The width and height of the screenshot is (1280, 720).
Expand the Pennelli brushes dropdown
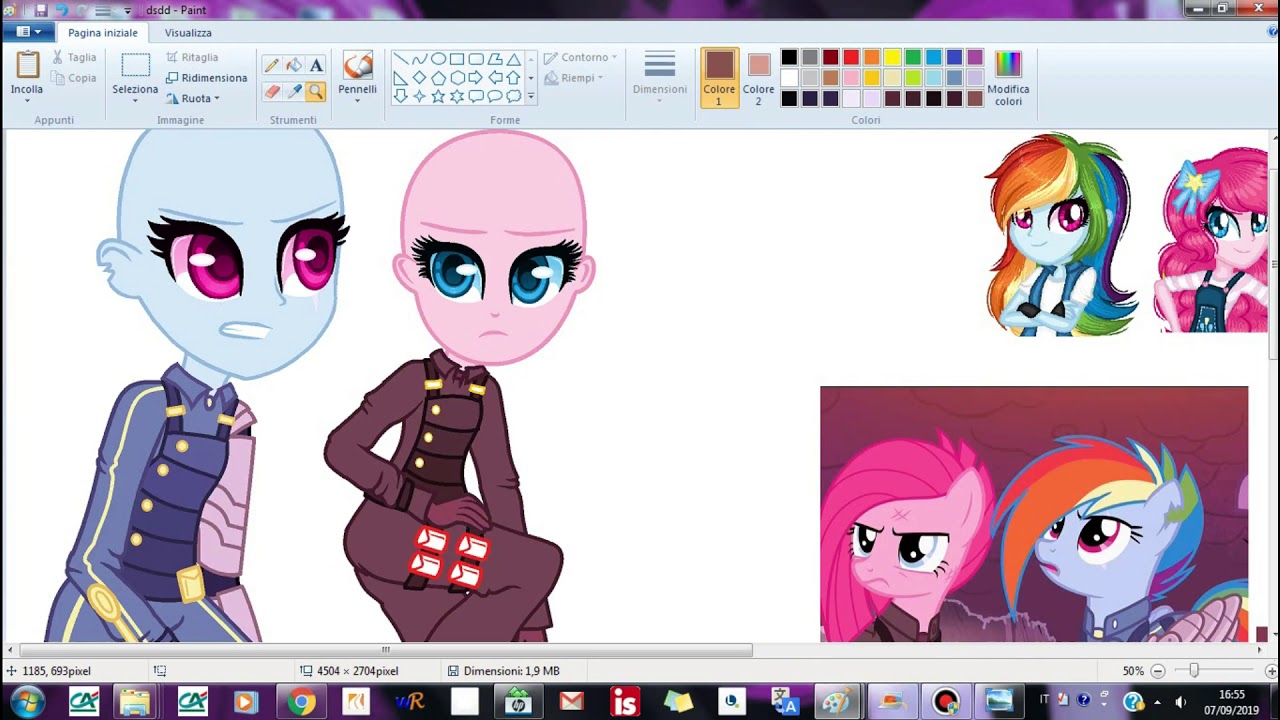click(x=357, y=101)
